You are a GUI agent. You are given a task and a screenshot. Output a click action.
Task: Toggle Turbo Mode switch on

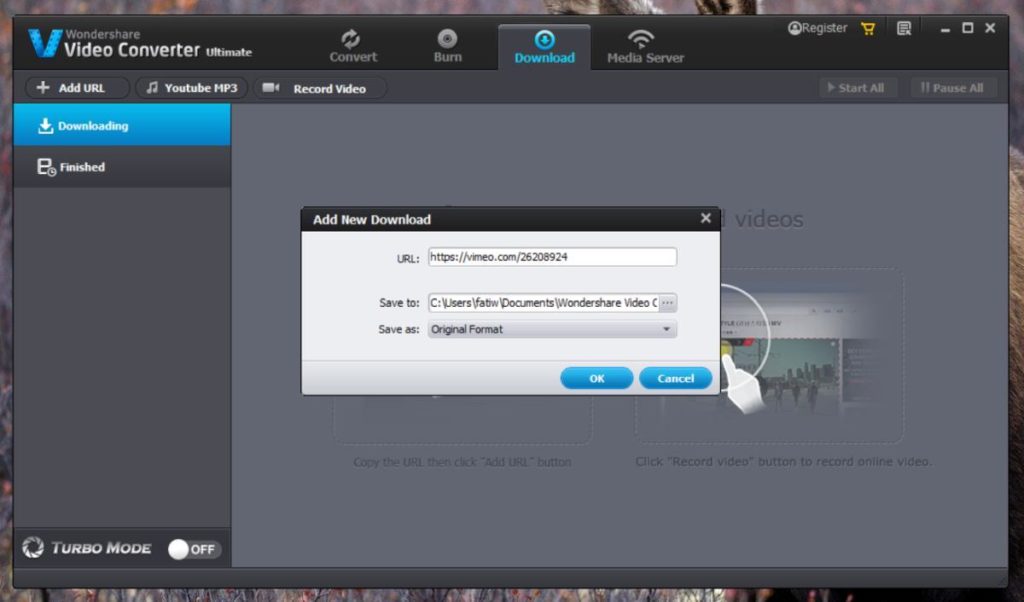click(x=193, y=549)
